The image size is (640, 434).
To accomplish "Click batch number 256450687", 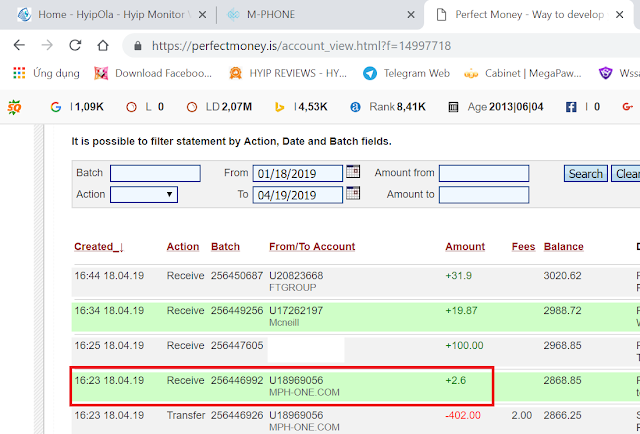I will pos(237,276).
